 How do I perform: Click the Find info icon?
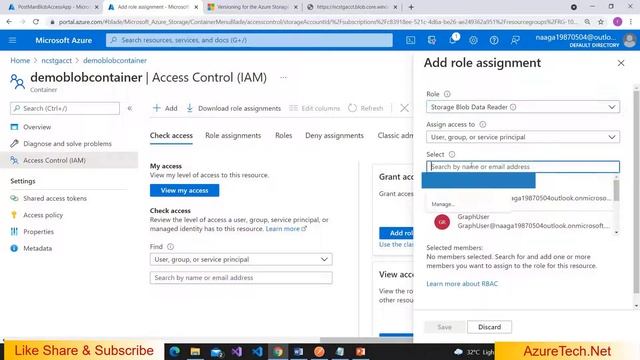tap(171, 247)
